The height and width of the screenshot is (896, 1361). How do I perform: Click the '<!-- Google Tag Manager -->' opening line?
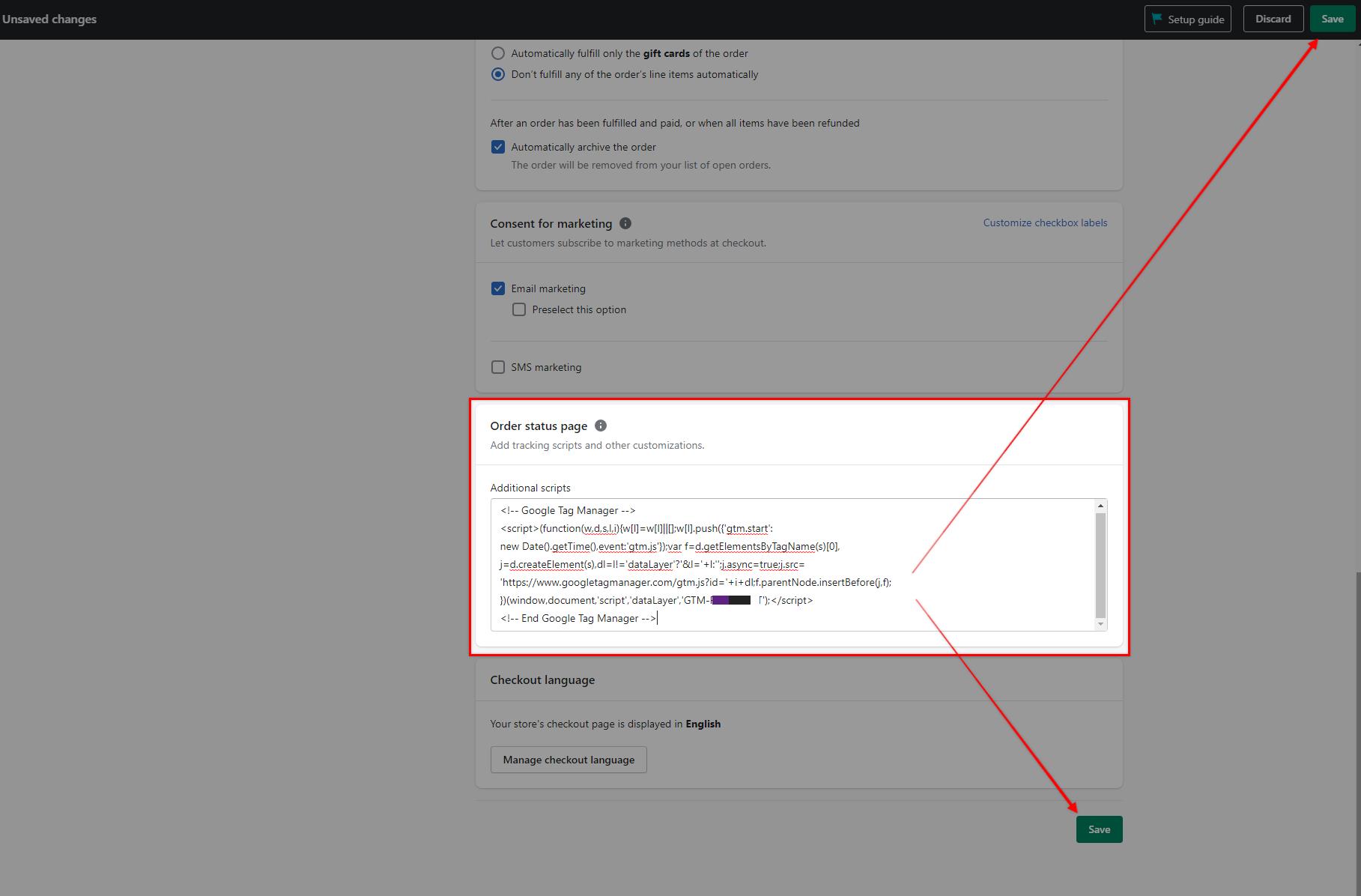[x=568, y=510]
